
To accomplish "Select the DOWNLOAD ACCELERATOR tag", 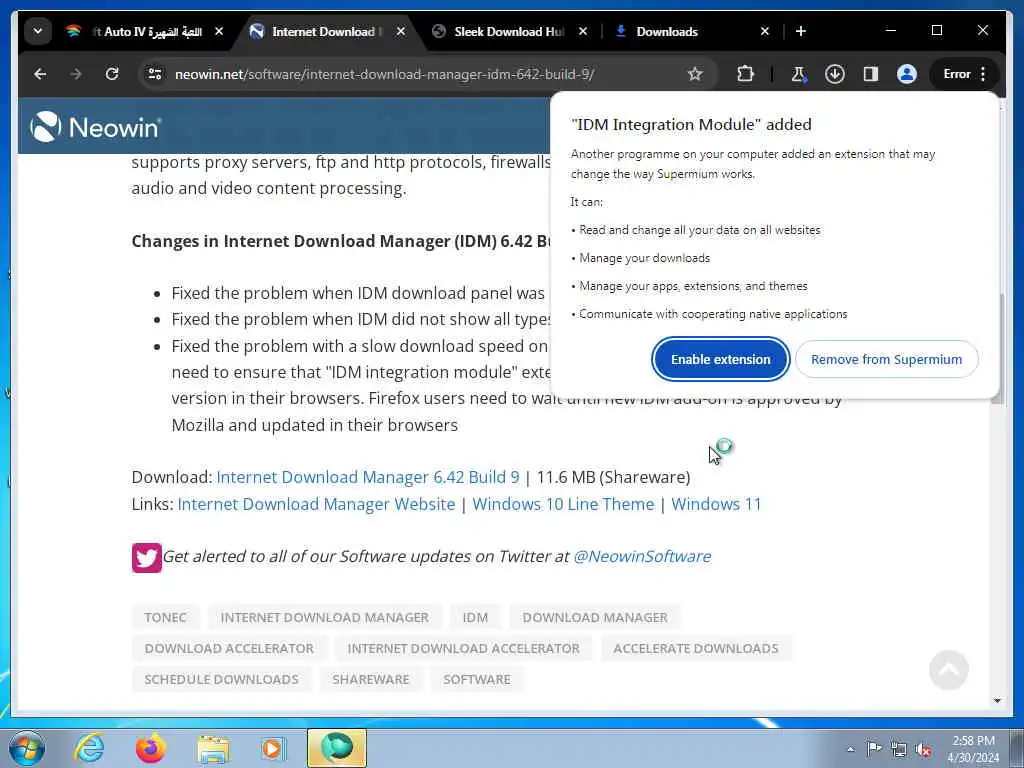I will tap(229, 648).
